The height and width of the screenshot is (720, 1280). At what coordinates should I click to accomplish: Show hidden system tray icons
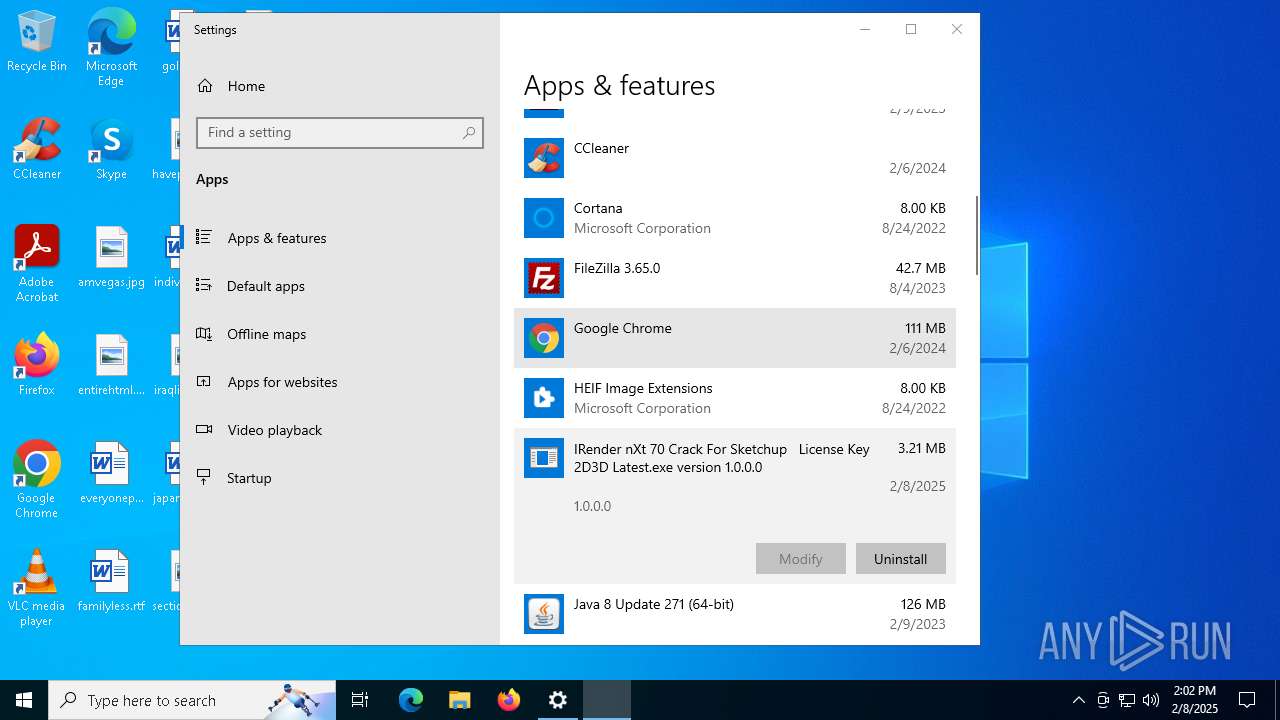tap(1078, 700)
